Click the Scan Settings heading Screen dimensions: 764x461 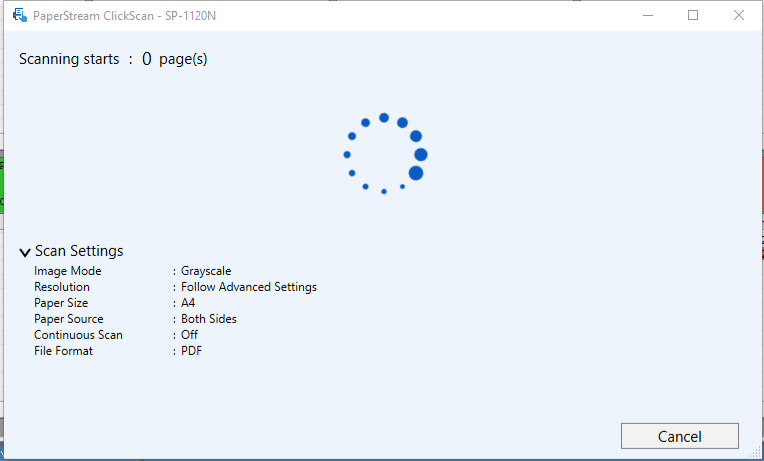79,250
